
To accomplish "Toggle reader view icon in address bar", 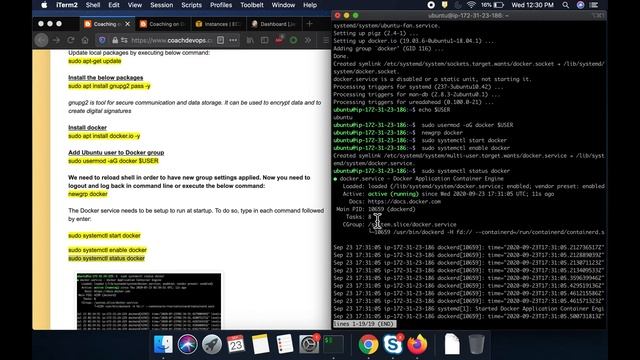I will [220, 40].
